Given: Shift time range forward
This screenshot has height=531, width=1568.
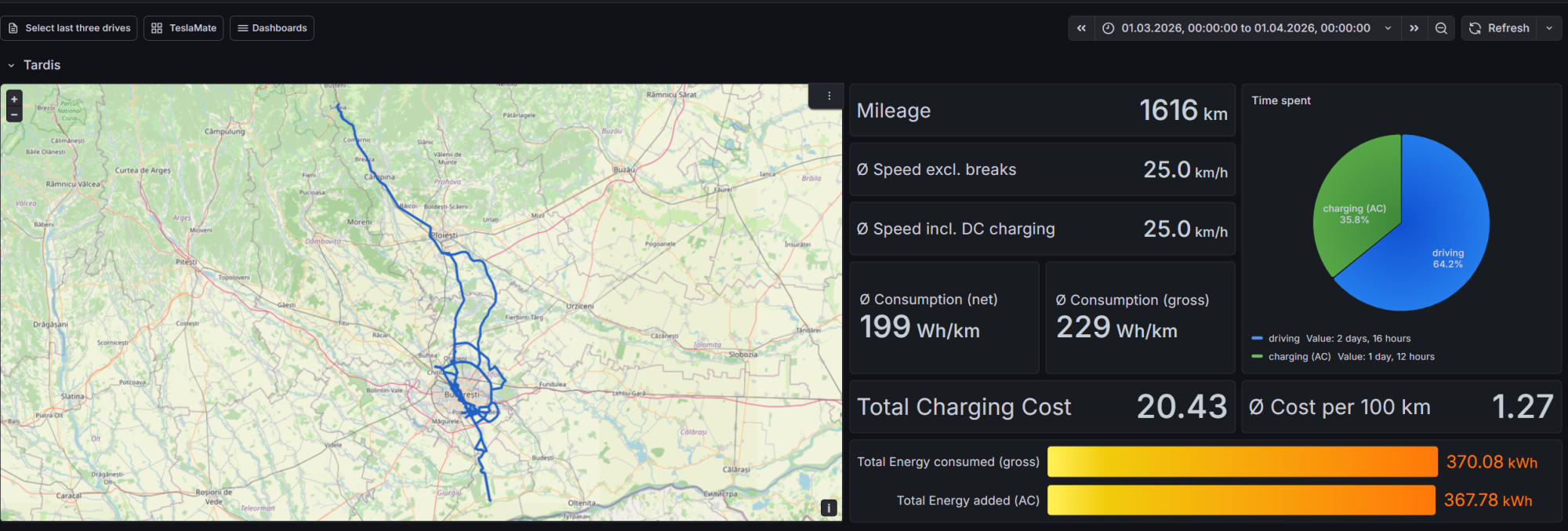Looking at the screenshot, I should (x=1414, y=28).
